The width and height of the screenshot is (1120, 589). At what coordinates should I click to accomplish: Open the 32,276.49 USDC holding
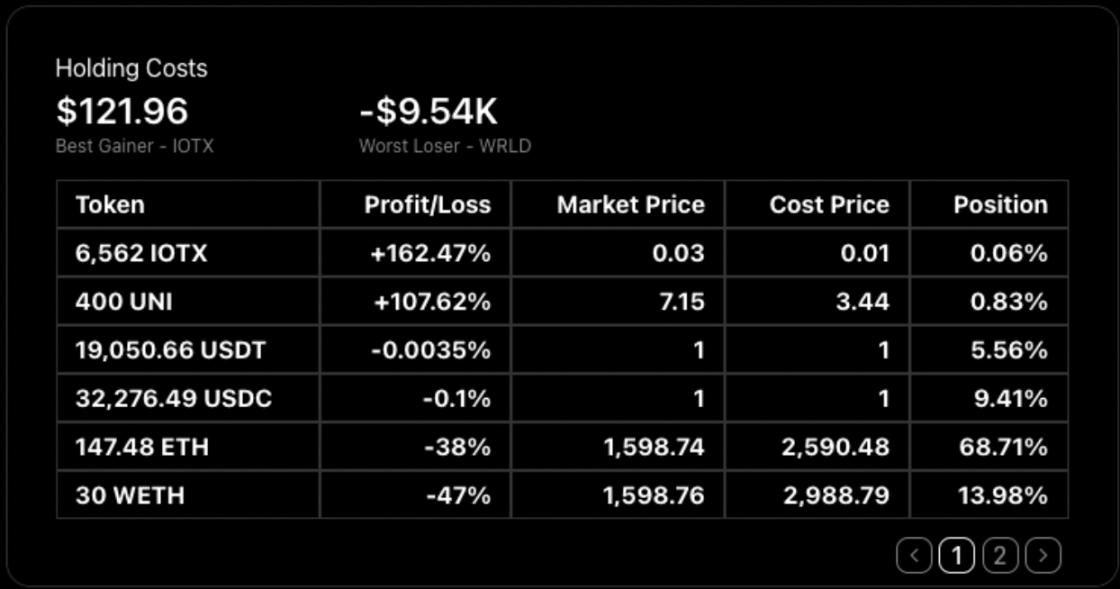pyautogui.click(x=173, y=399)
